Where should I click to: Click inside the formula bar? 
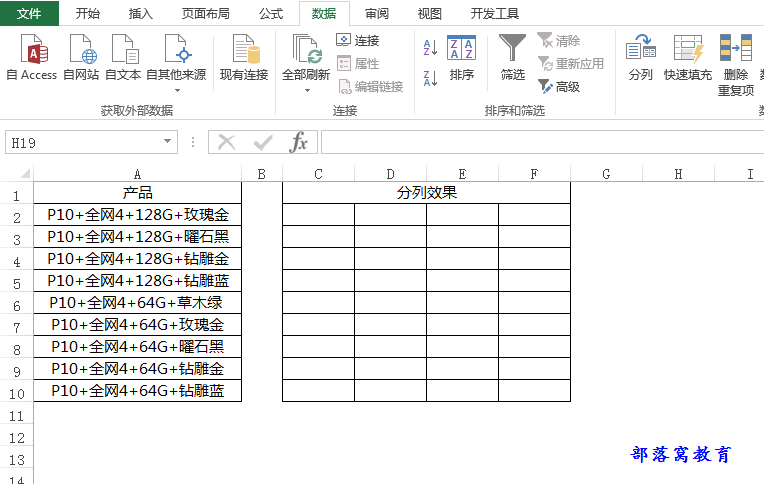tap(542, 142)
